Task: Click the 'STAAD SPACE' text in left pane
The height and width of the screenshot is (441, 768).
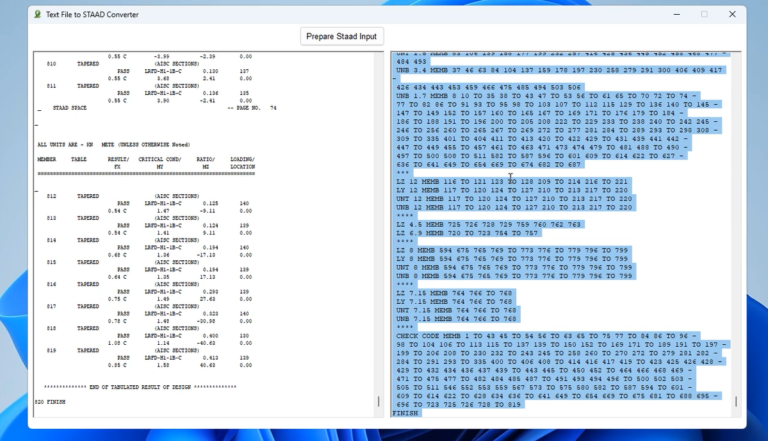Action: 70,108
